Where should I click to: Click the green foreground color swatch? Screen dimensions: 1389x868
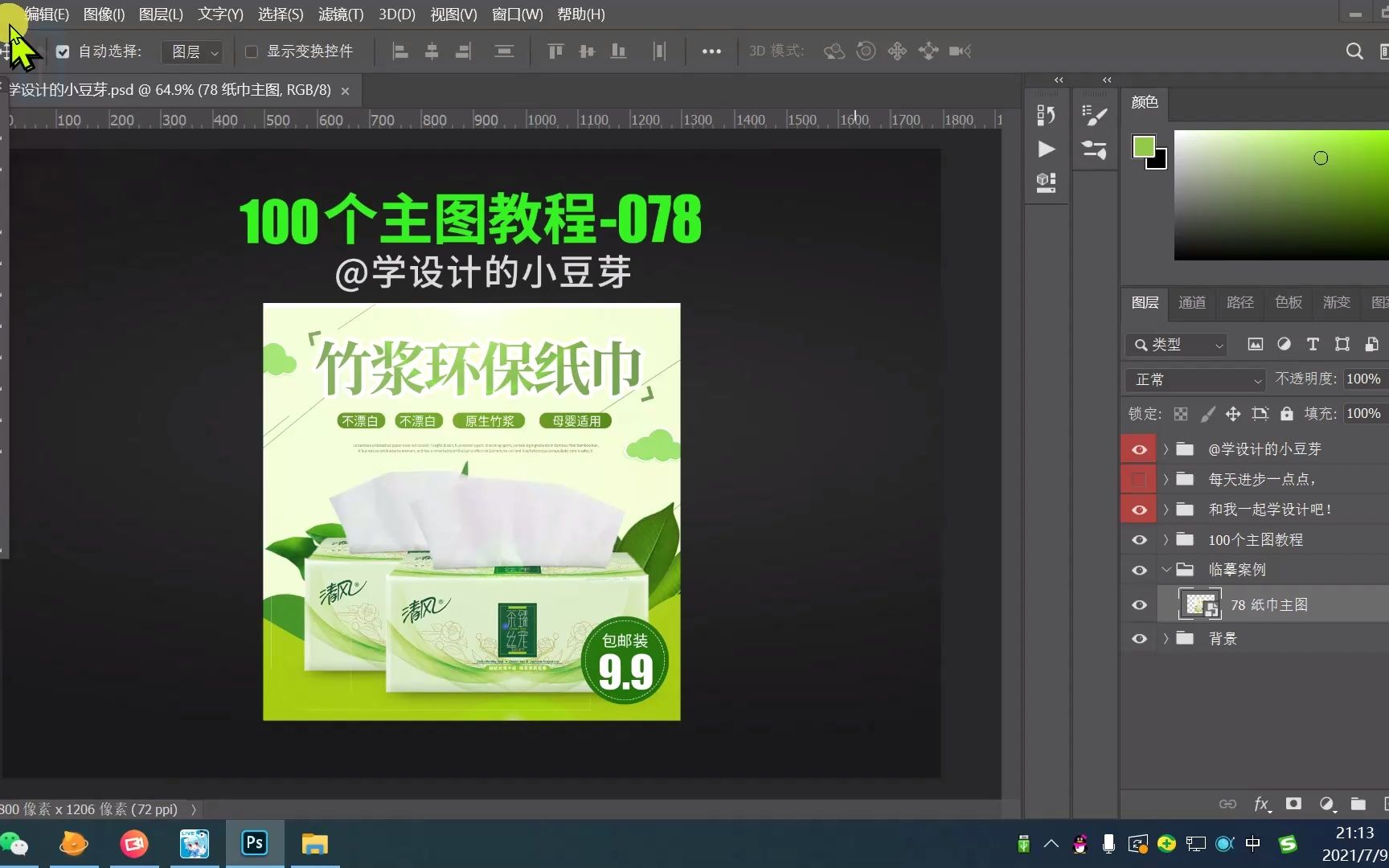pyautogui.click(x=1143, y=146)
